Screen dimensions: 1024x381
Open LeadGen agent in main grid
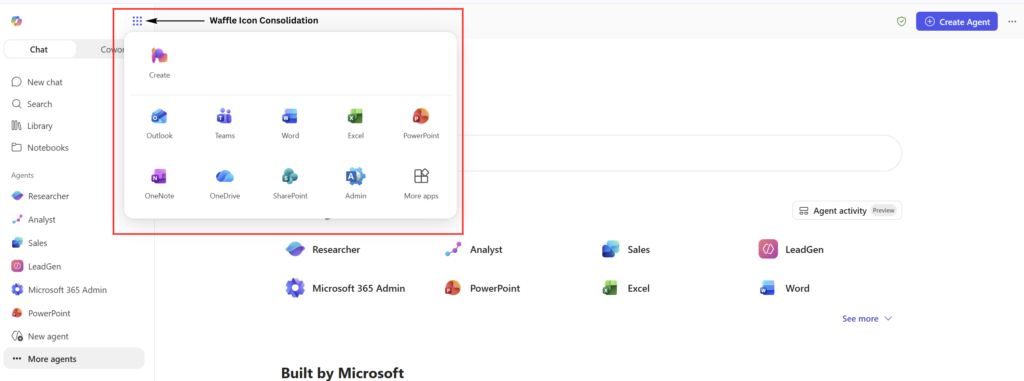[791, 249]
